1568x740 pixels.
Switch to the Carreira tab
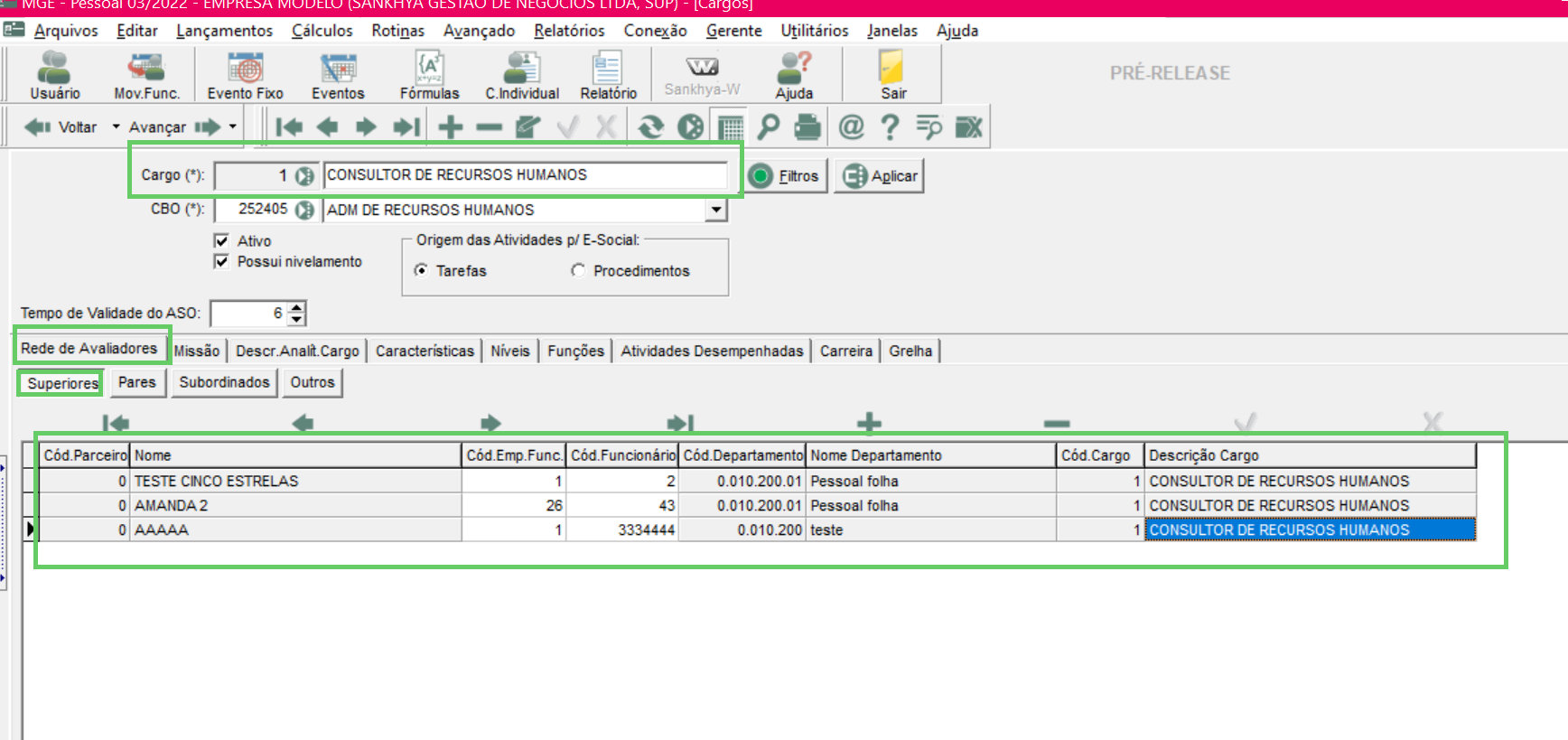click(x=846, y=351)
